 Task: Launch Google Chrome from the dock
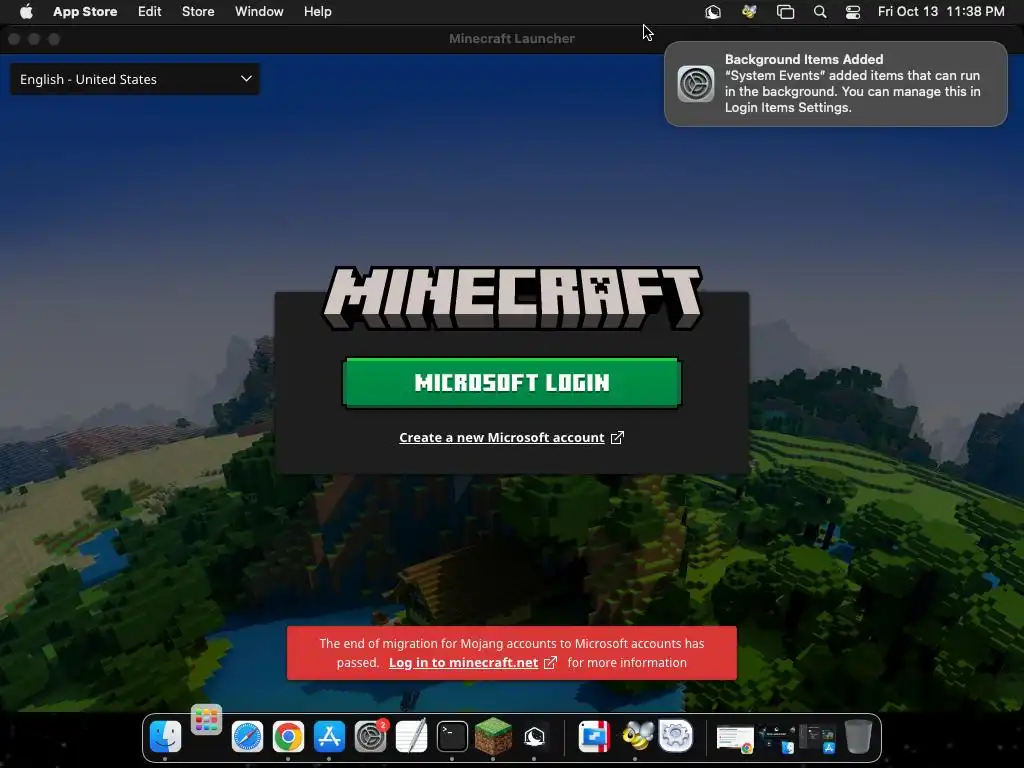point(288,737)
